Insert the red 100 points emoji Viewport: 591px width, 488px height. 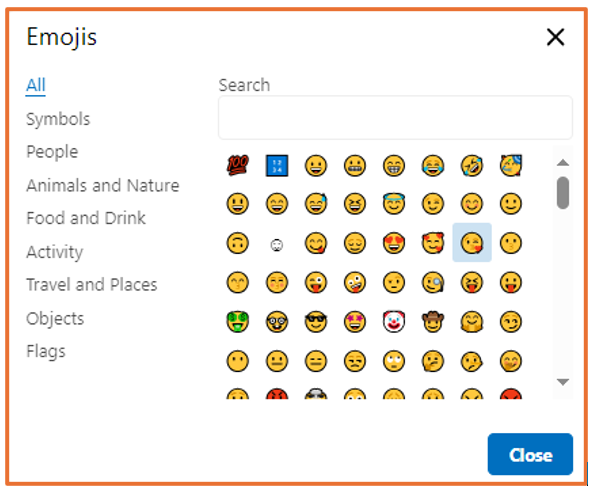pos(237,165)
